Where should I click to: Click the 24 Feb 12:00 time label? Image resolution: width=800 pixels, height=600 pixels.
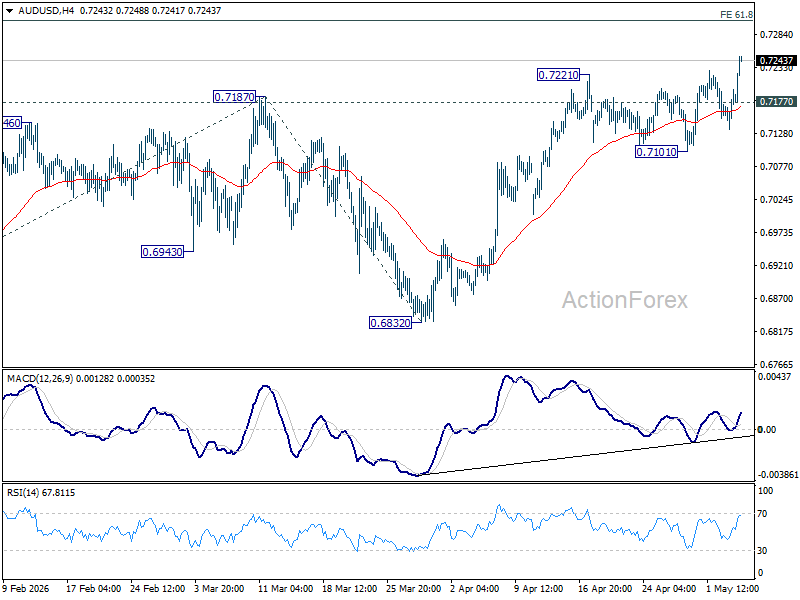[x=158, y=588]
